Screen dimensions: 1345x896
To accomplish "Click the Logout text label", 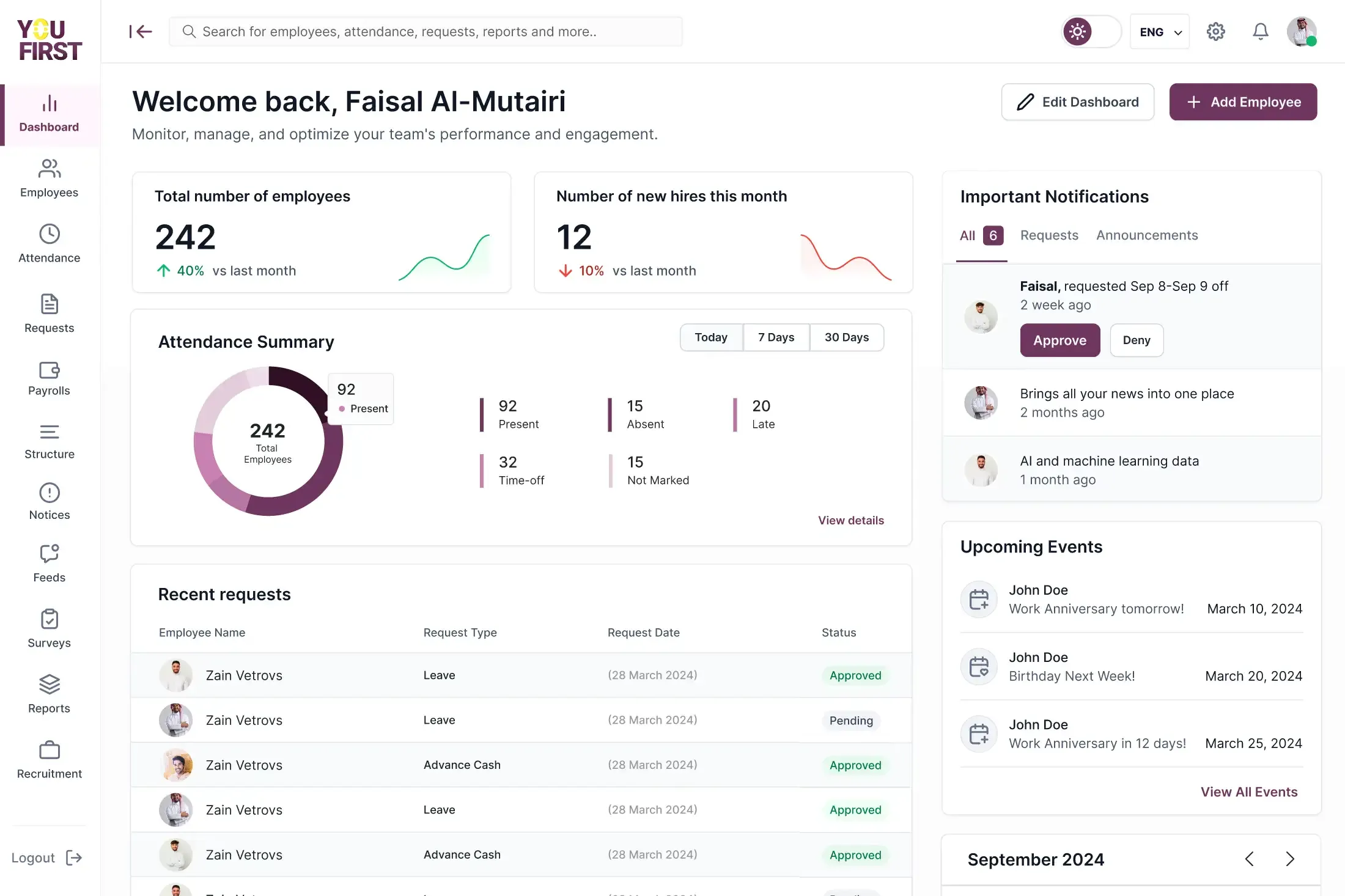I will coord(33,858).
